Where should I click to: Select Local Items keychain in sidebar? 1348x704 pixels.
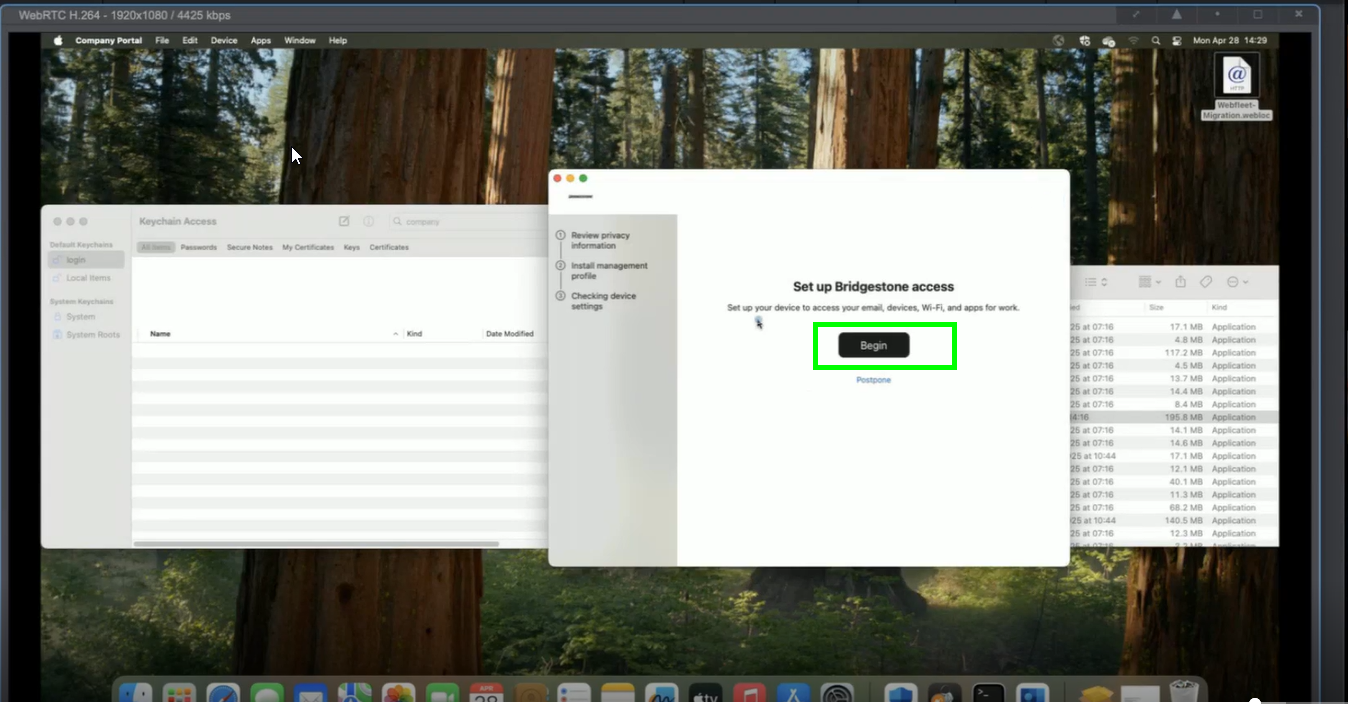click(87, 278)
